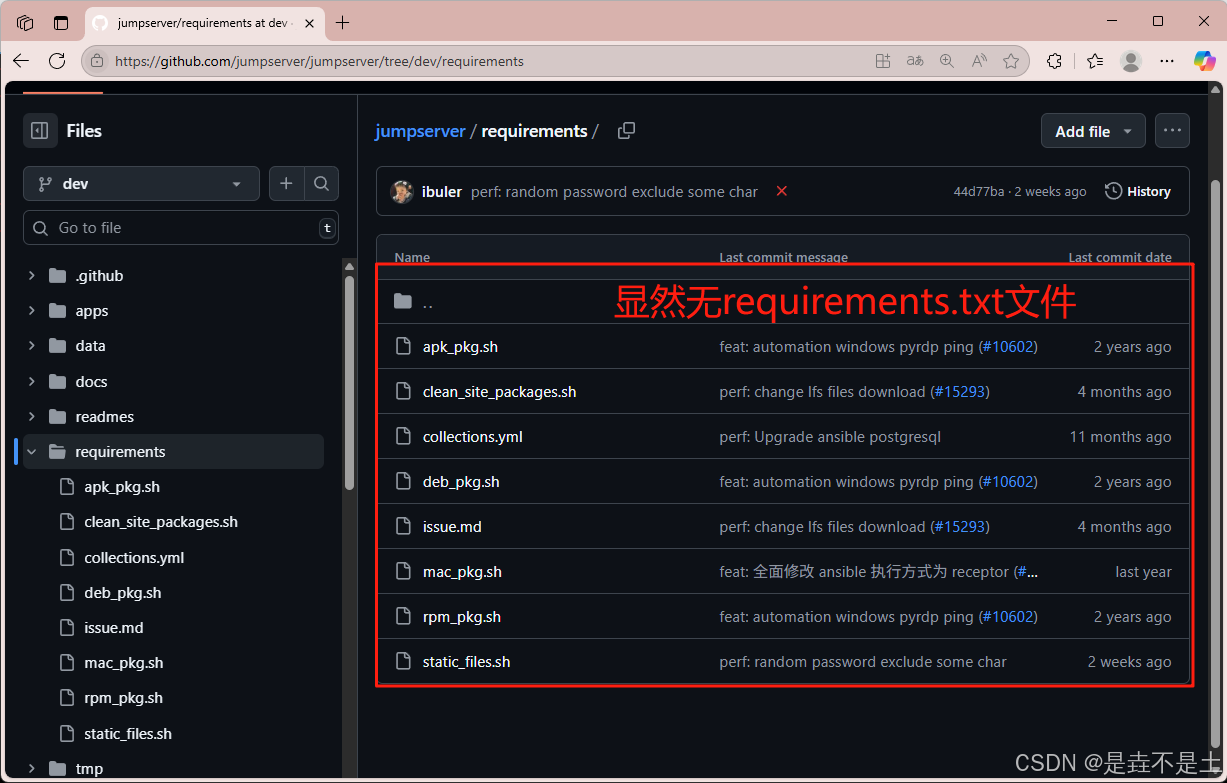1227x783 pixels.
Task: Open deb_pkg.sh in sidebar tree
Action: [x=123, y=593]
